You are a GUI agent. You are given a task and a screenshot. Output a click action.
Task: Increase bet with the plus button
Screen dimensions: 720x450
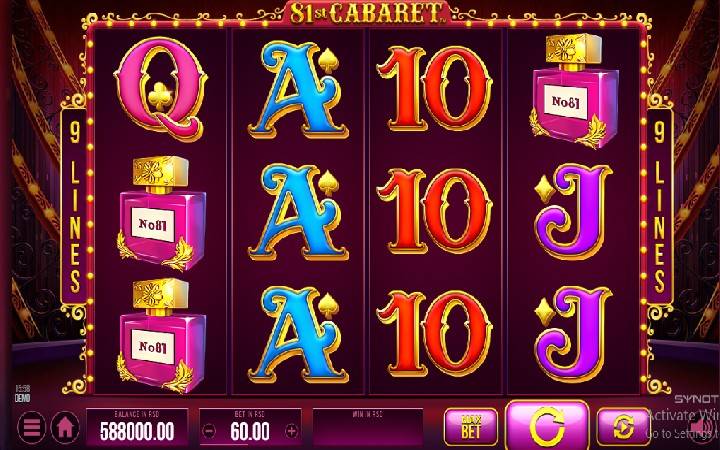coord(292,431)
